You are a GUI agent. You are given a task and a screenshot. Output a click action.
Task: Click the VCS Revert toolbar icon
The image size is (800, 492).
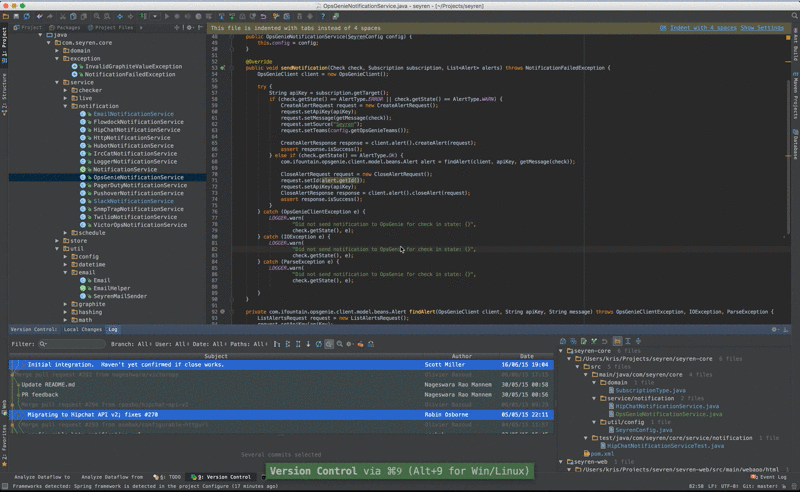click(263, 16)
